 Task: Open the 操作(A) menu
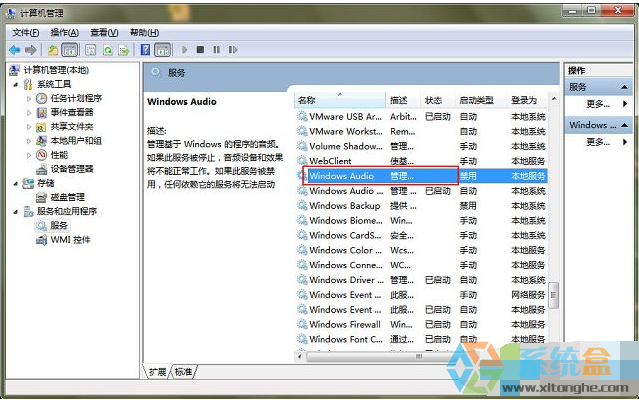coord(64,33)
